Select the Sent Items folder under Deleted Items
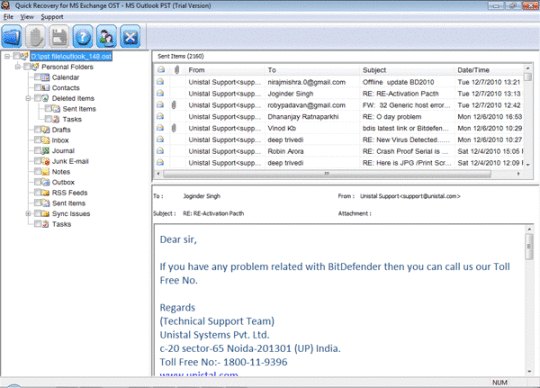The image size is (540, 388). pos(79,109)
